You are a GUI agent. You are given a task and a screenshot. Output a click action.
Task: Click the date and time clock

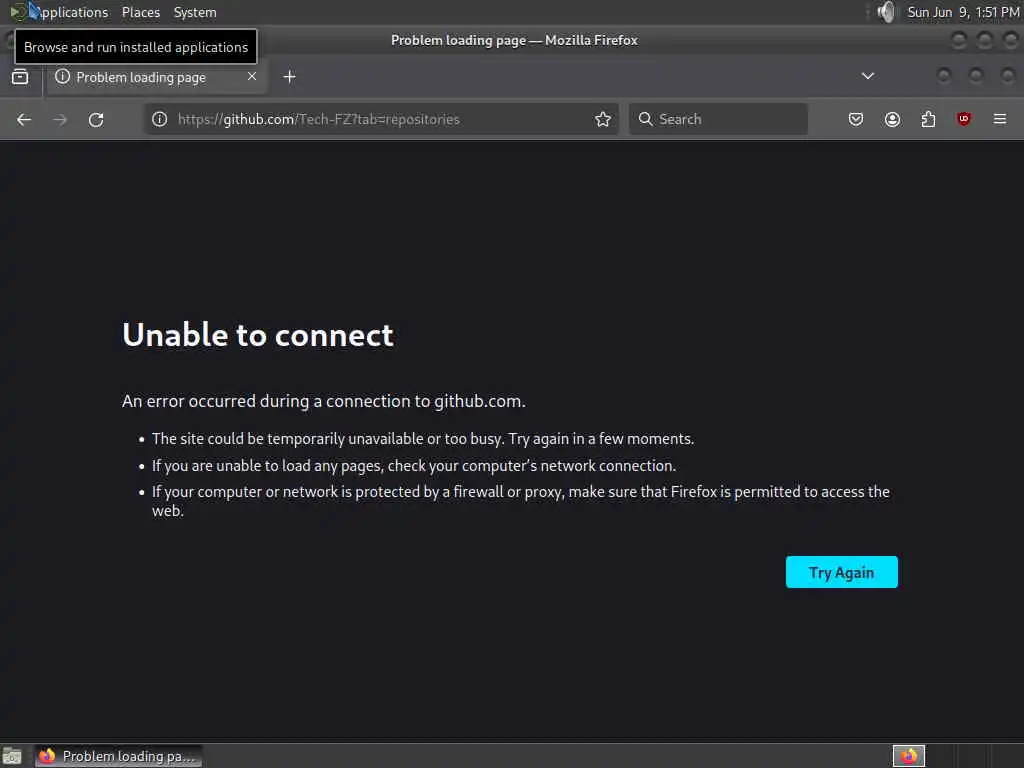[x=963, y=12]
